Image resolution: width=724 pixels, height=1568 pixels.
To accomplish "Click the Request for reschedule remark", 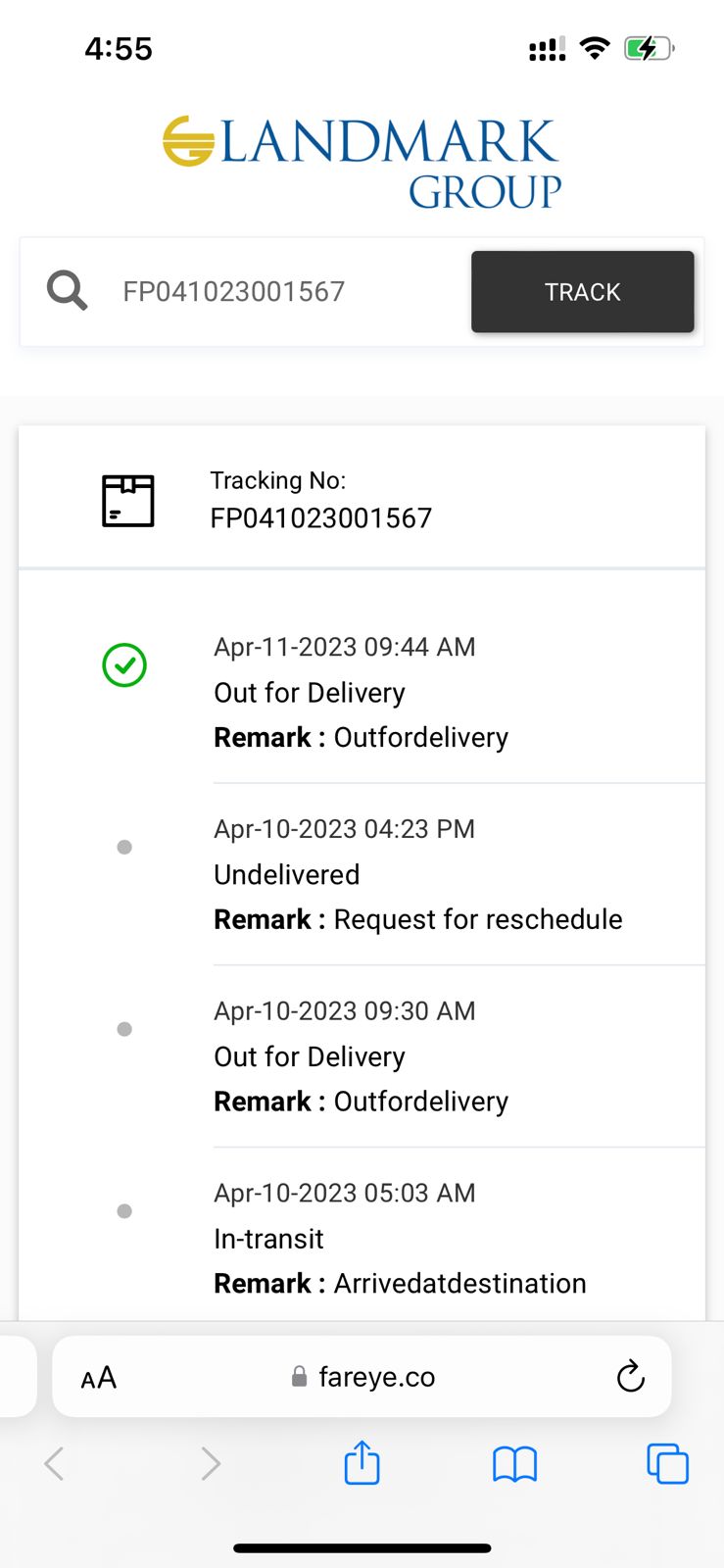I will point(477,919).
